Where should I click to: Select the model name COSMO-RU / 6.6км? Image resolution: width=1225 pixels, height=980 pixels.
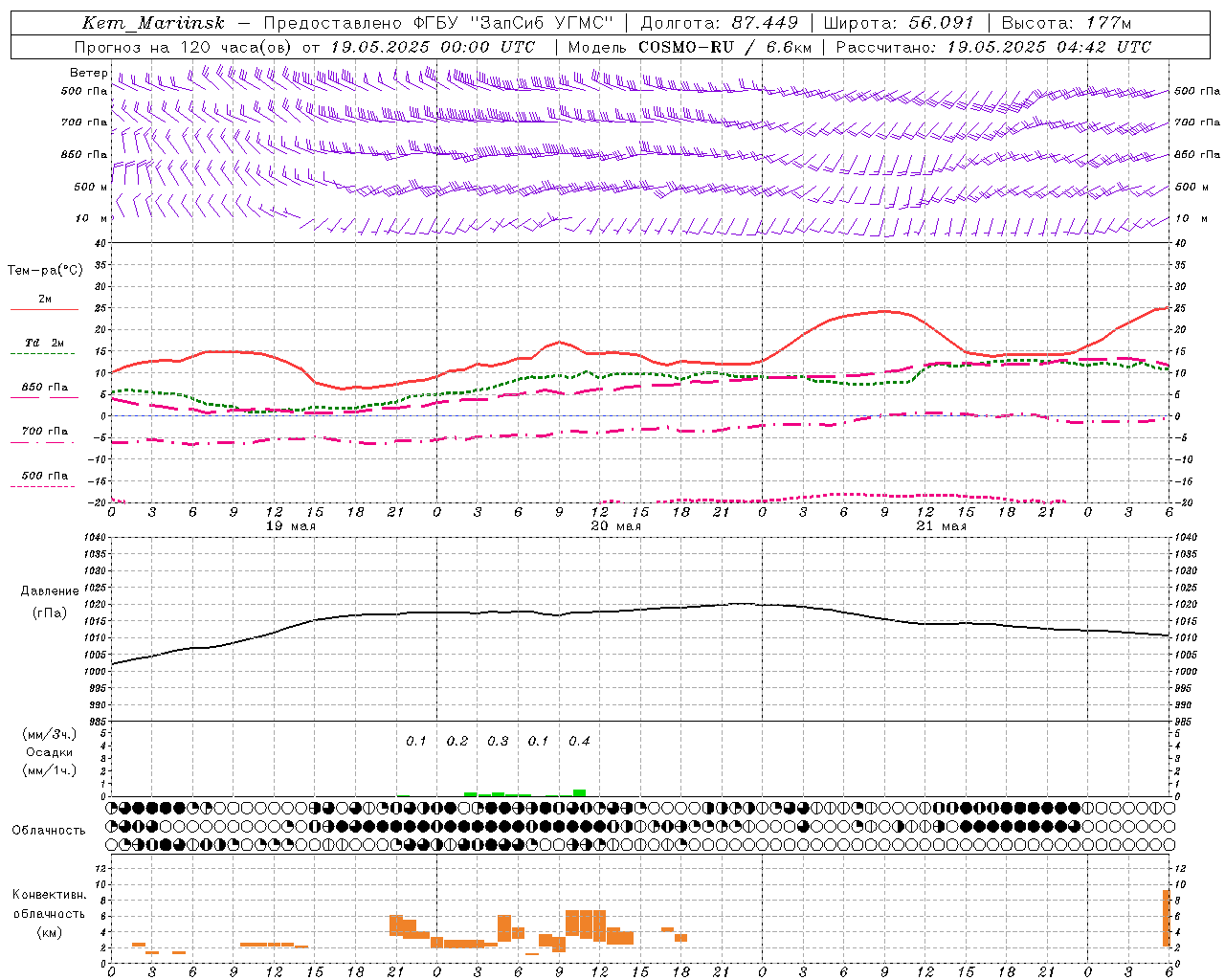[x=725, y=47]
